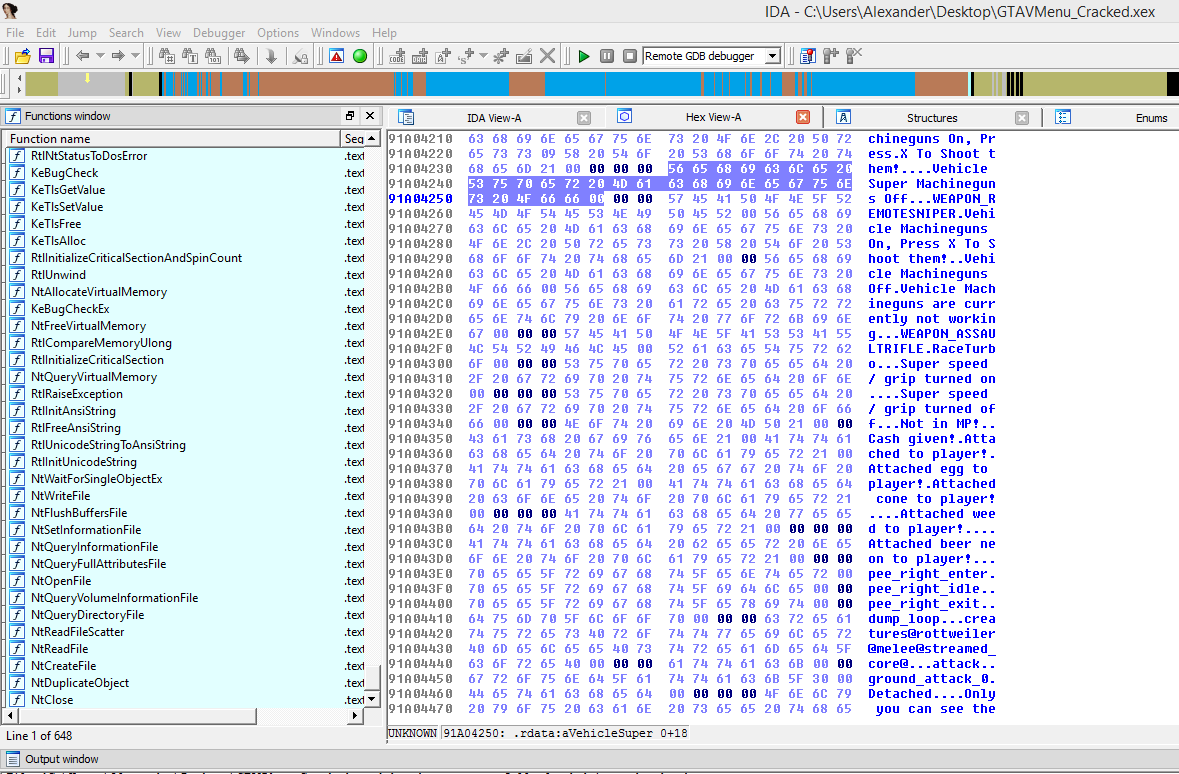
Task: Click the Search next binoculars arrow icon
Action: point(241,56)
